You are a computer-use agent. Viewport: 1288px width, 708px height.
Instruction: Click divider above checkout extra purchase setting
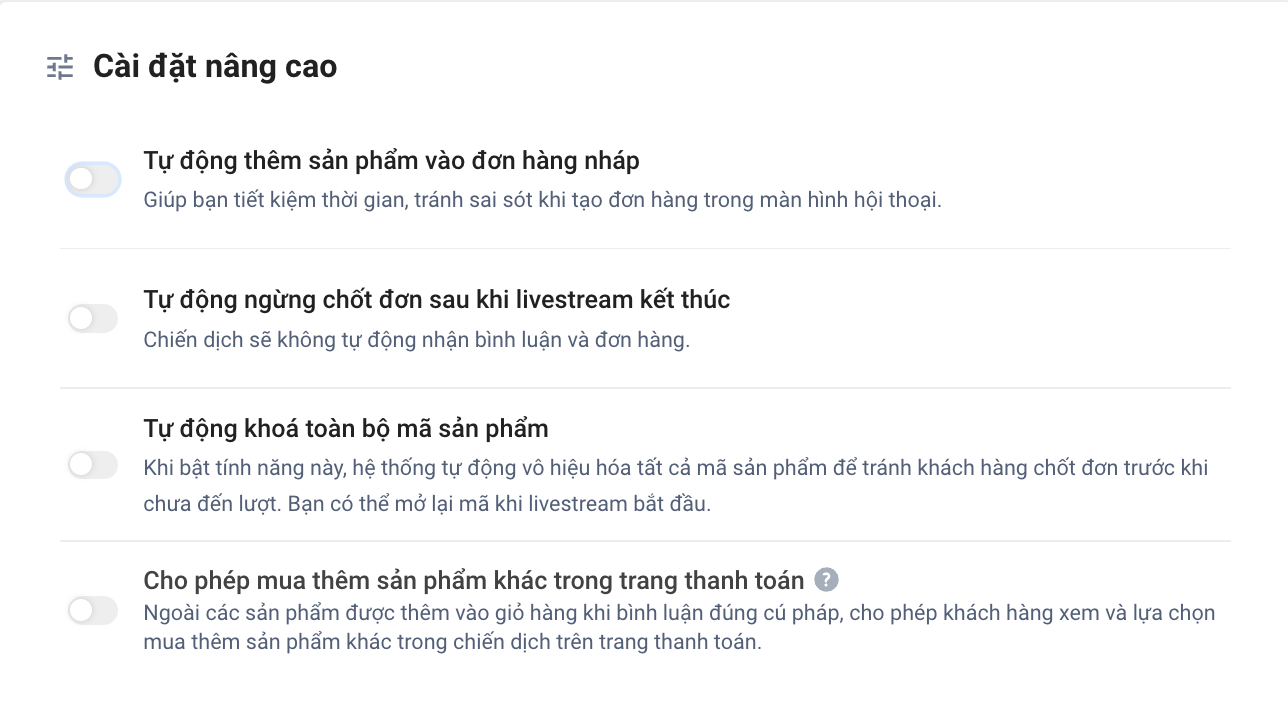pyautogui.click(x=645, y=541)
